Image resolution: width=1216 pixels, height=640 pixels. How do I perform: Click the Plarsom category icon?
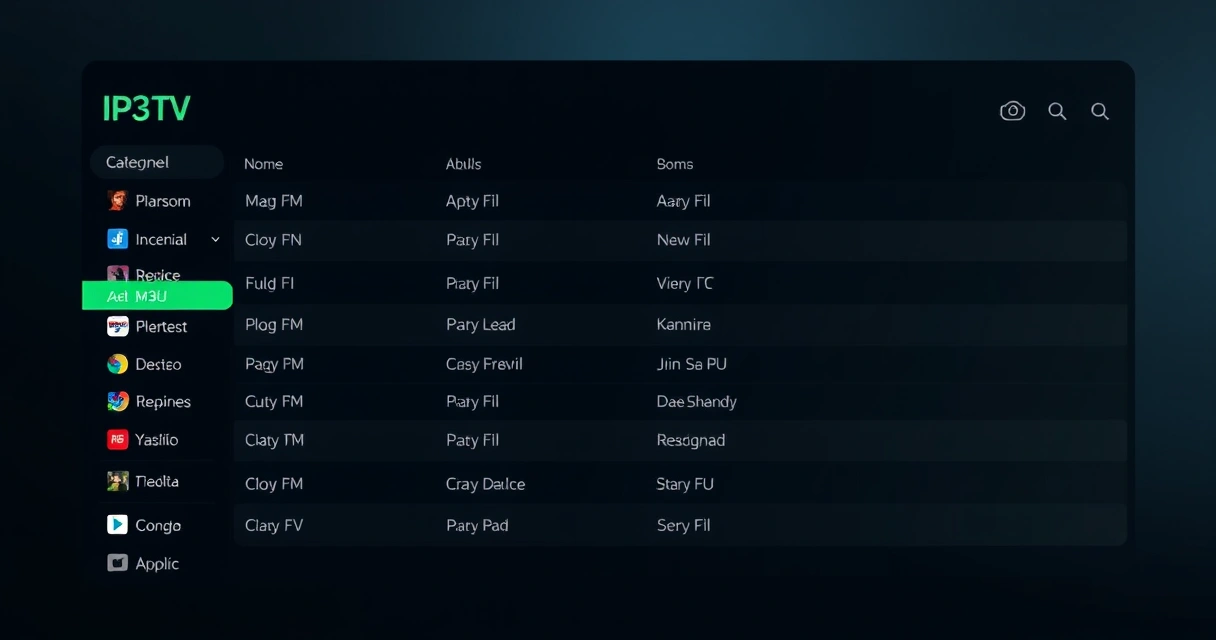click(x=117, y=201)
